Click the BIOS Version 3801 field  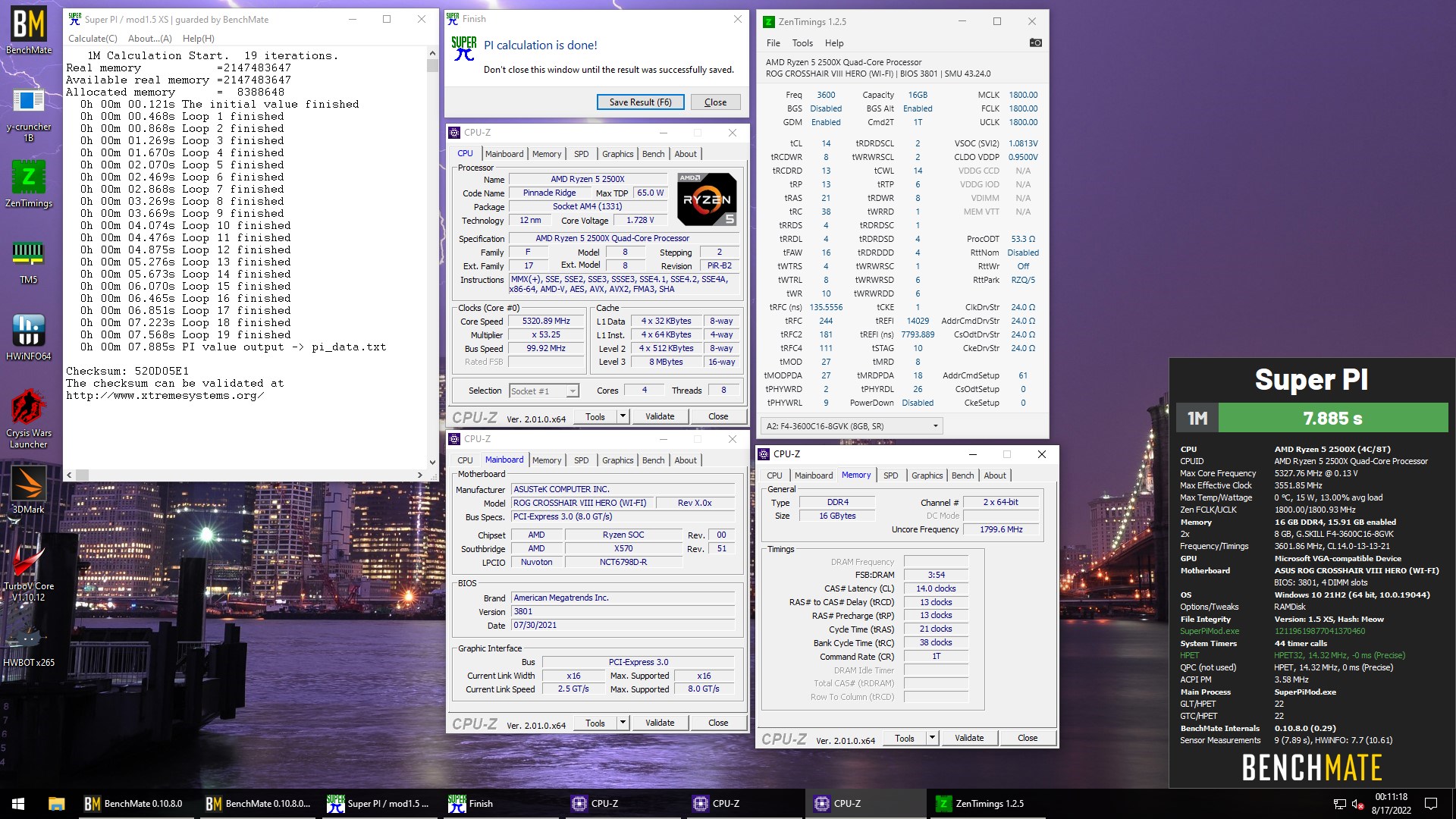(623, 611)
